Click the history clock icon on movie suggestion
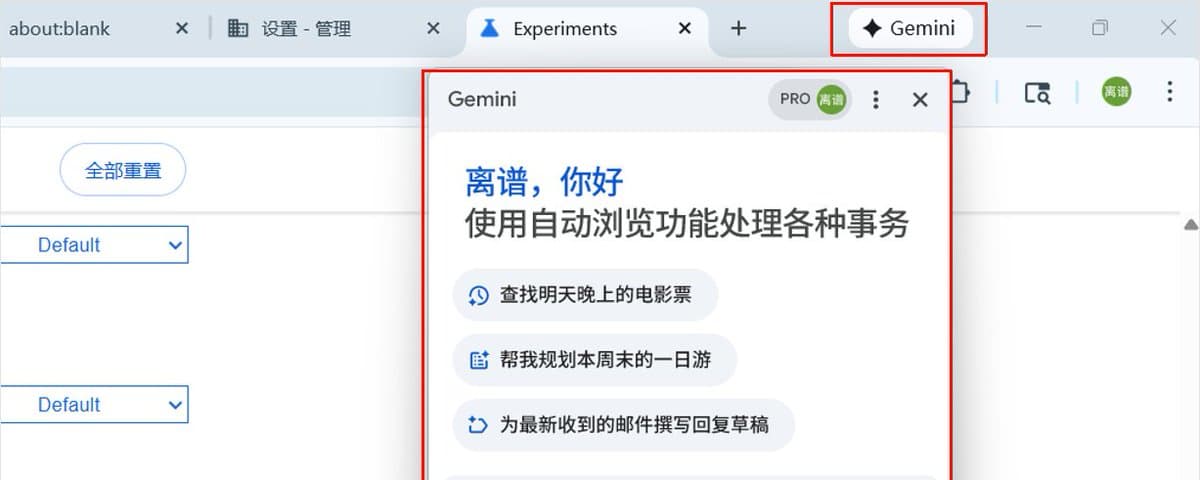This screenshot has height=480, width=1200. click(478, 295)
